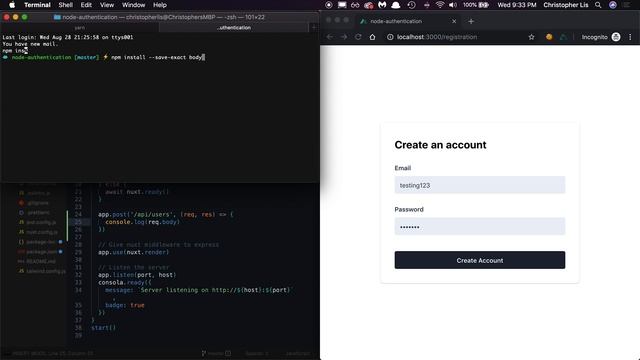
Task: Click the Create an account heading
Action: point(440,145)
